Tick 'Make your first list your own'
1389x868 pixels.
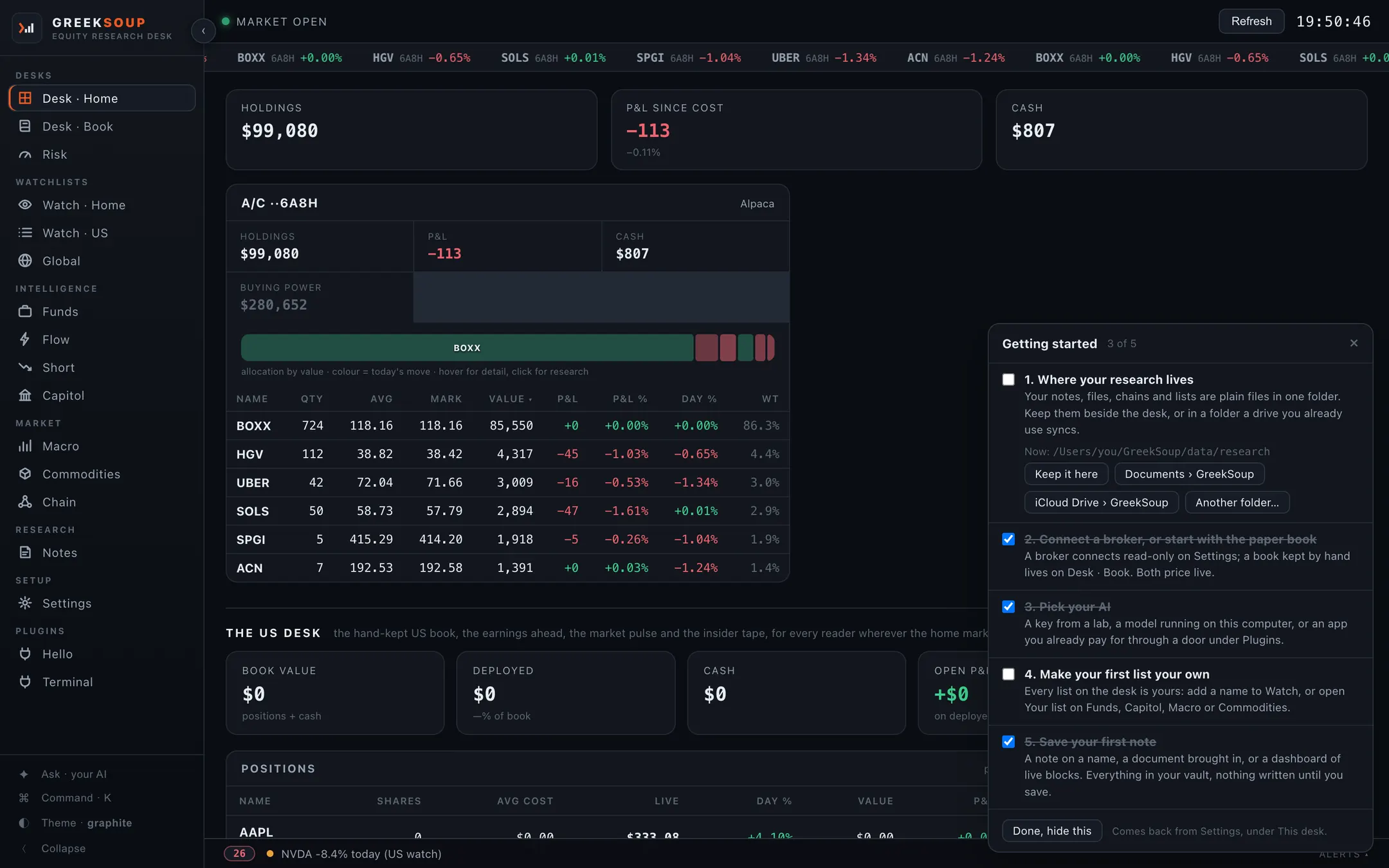pyautogui.click(x=1008, y=674)
